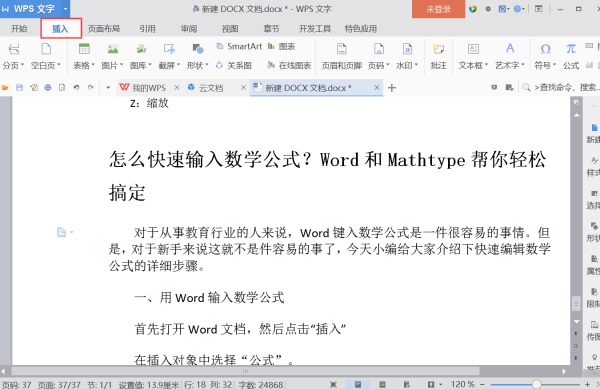Image resolution: width=600 pixels, height=389 pixels.
Task: Insert a blank page (空白页)
Action: 46,56
